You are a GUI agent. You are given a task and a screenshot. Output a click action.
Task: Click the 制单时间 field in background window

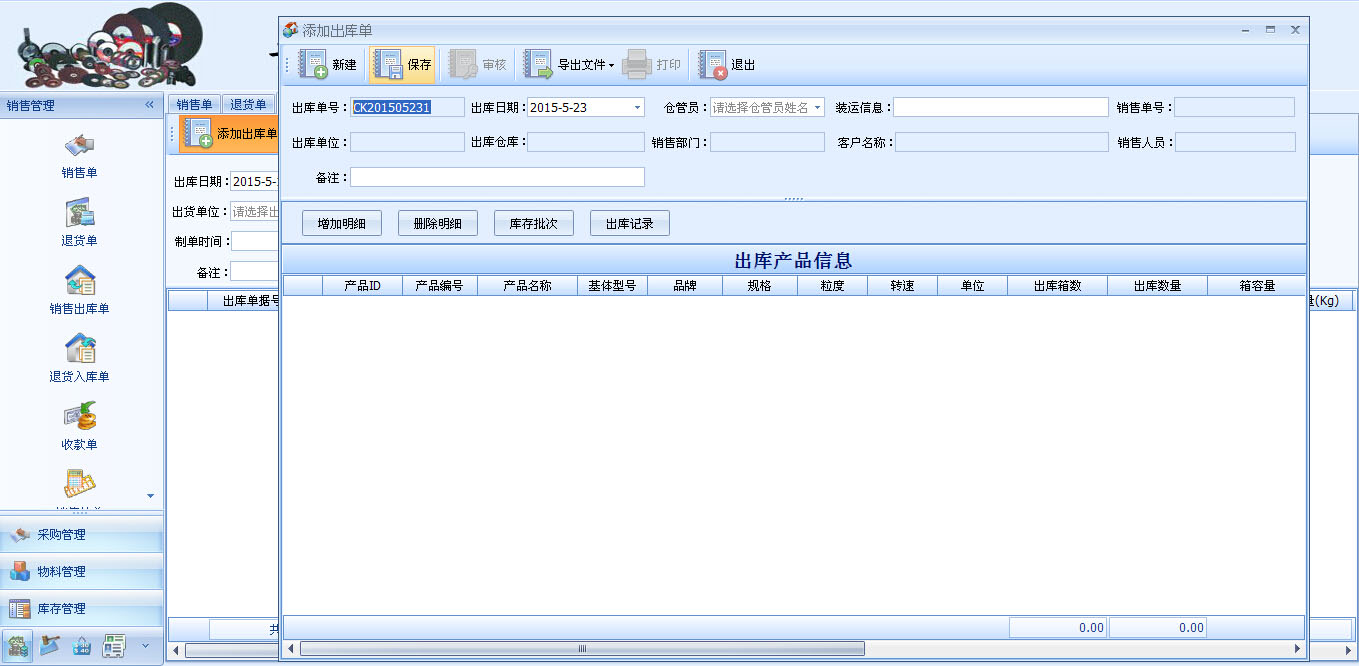click(x=254, y=241)
